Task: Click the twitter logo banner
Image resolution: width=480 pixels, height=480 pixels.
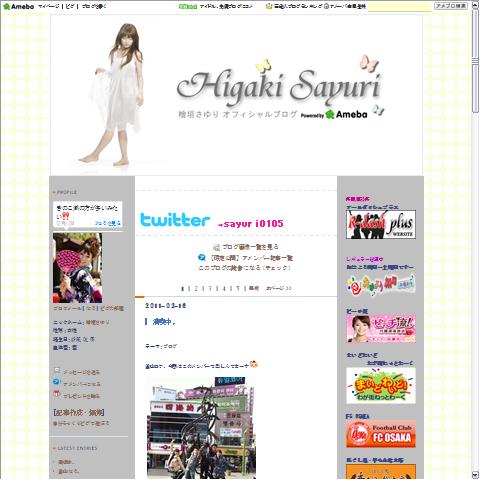Action: coord(175,220)
